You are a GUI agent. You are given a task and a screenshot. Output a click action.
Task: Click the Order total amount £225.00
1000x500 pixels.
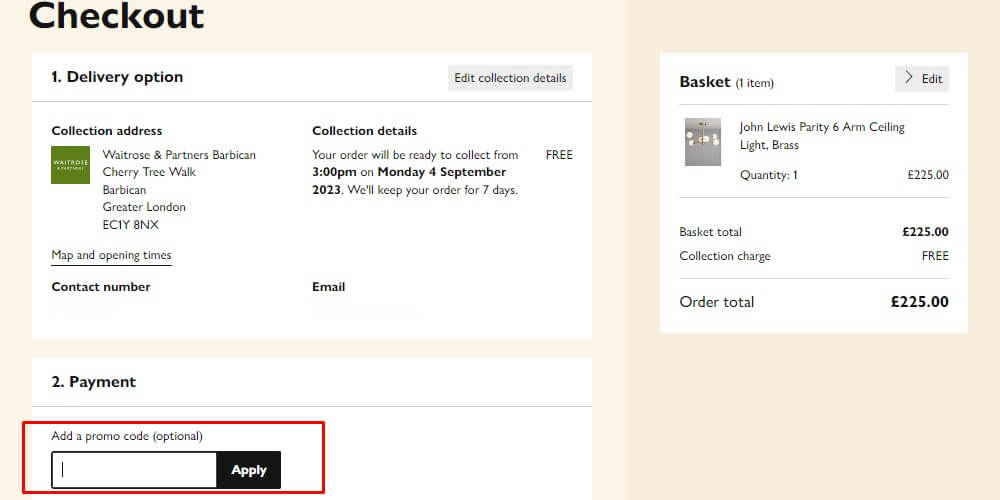[919, 302]
